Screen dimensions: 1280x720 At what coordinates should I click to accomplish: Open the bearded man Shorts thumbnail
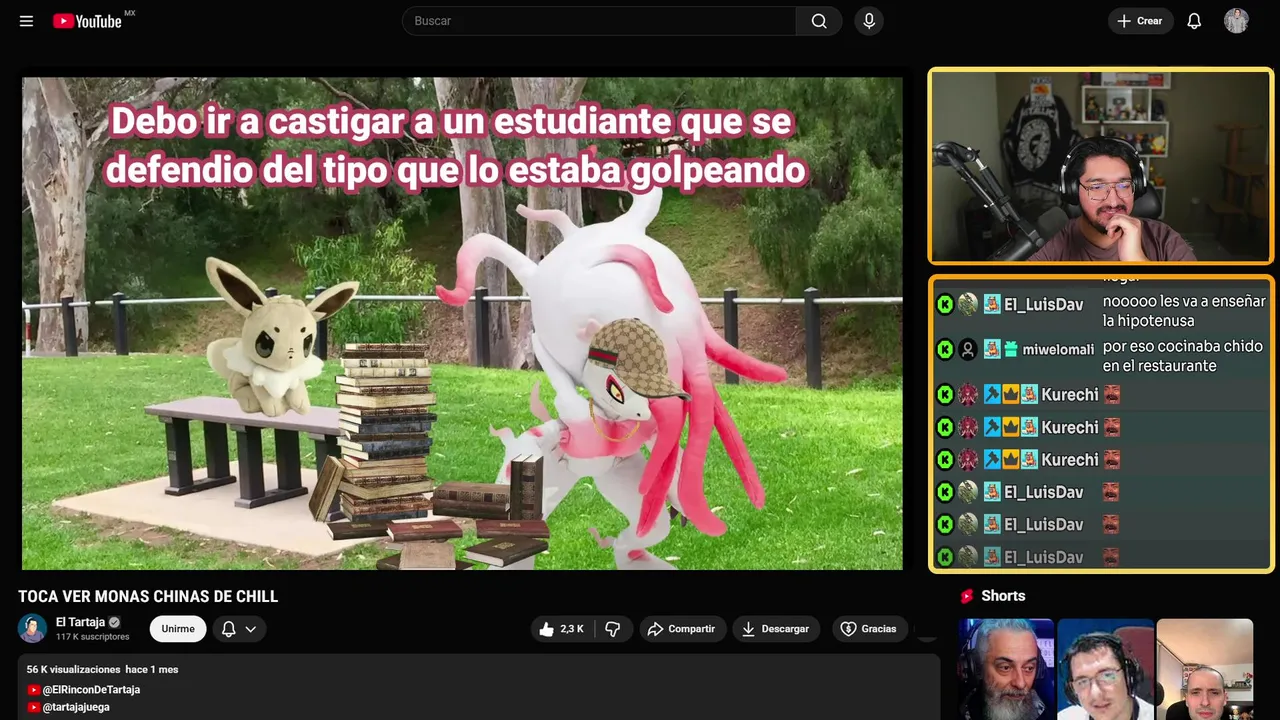[1006, 669]
